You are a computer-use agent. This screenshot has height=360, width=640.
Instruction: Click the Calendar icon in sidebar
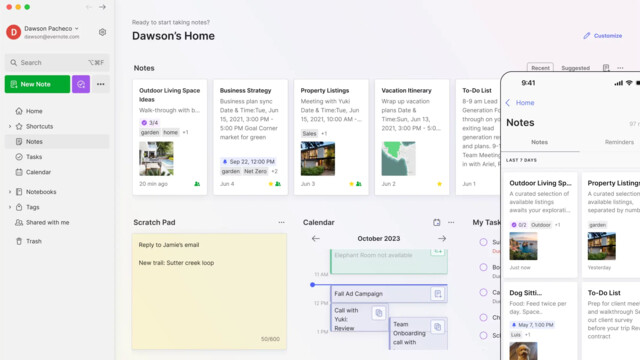19,172
